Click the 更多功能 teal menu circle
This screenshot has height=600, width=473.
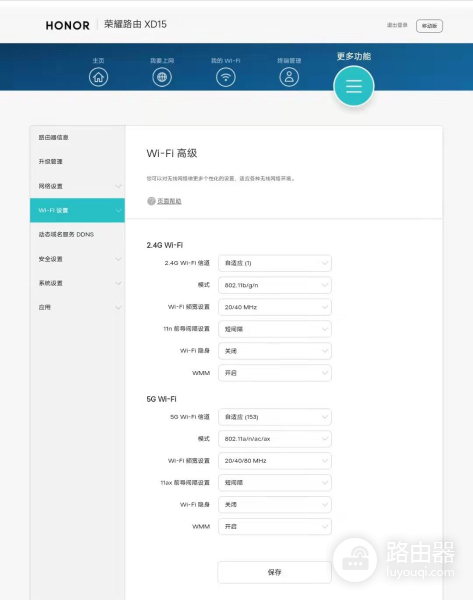[354, 86]
